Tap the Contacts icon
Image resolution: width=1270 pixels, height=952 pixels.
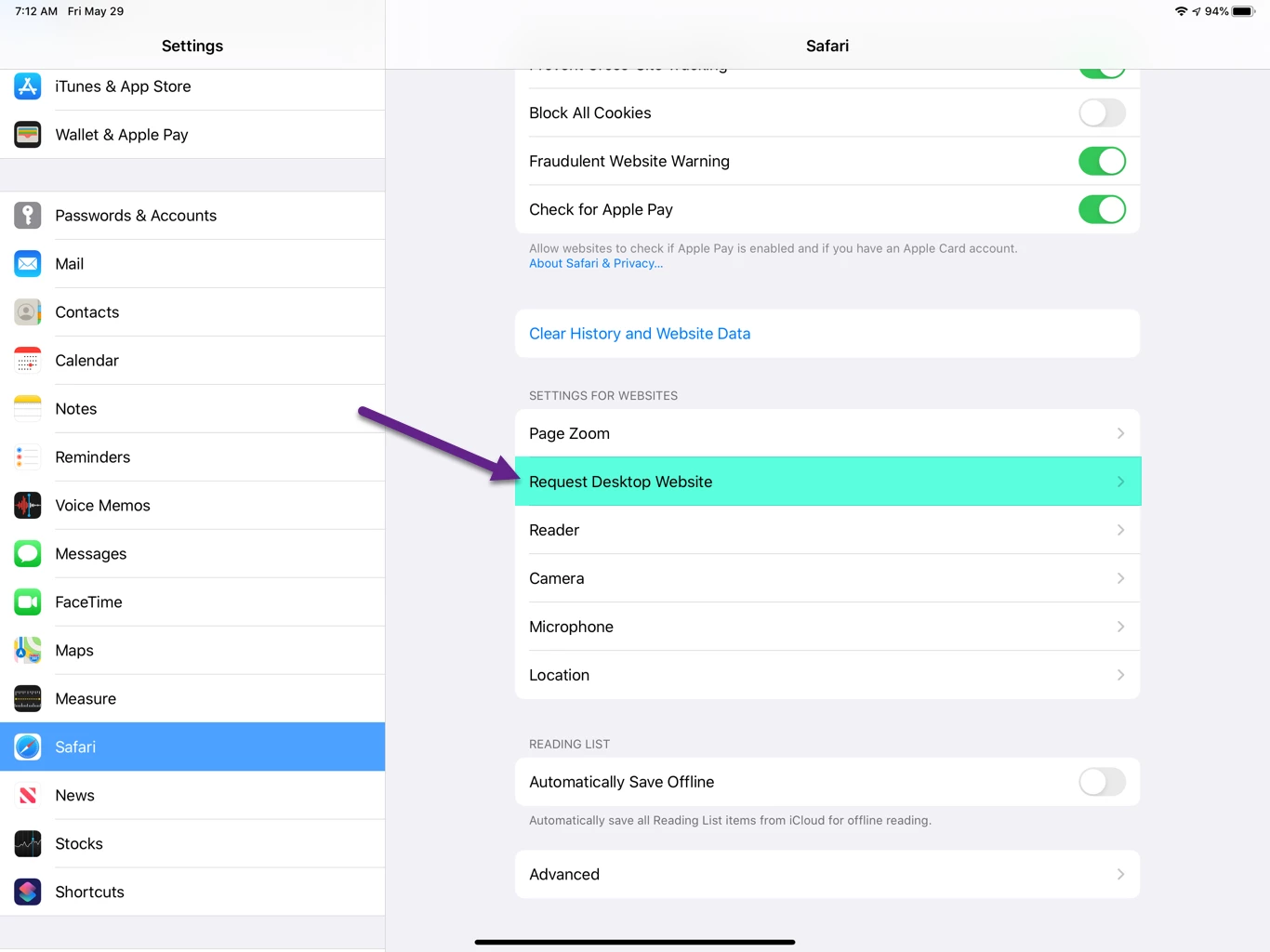coord(28,312)
